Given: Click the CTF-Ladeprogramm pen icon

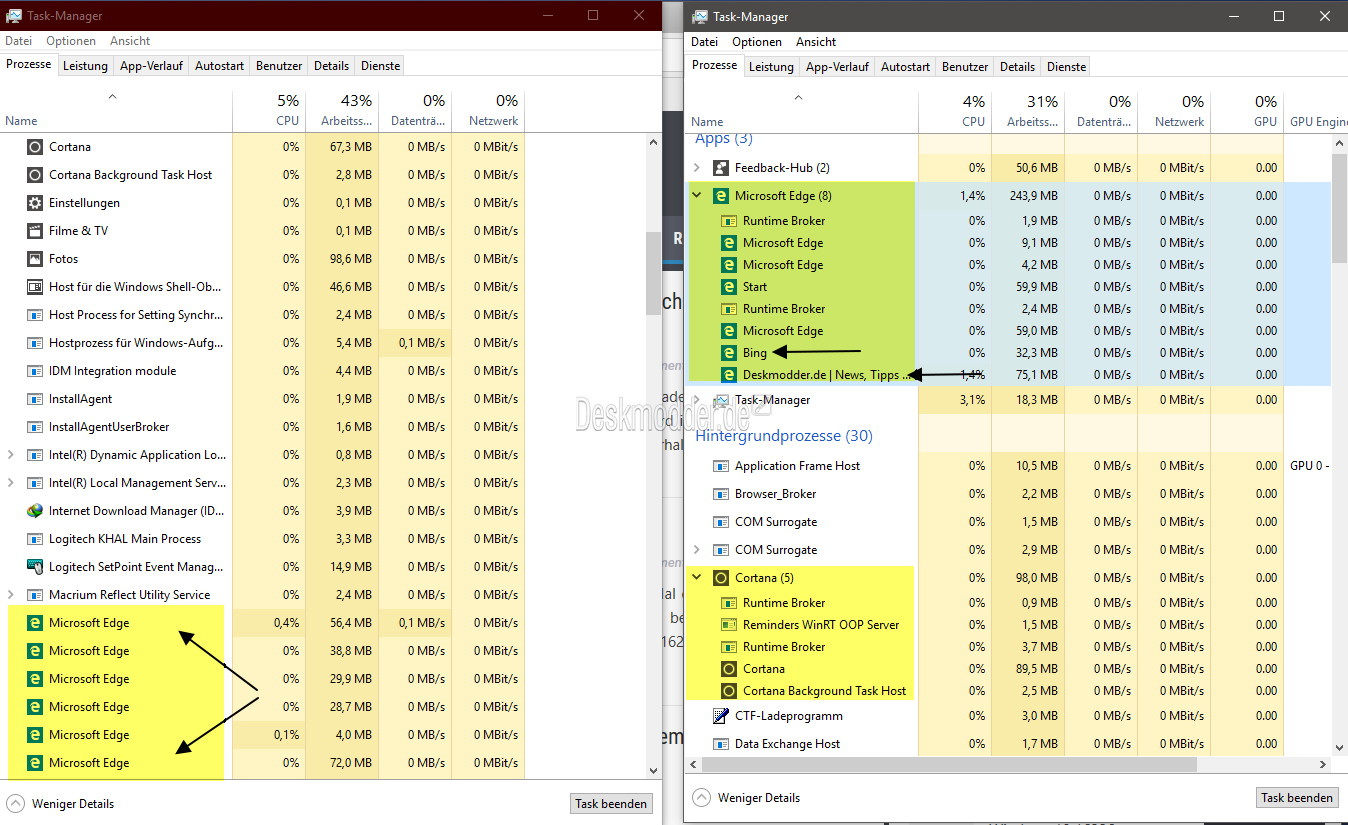Looking at the screenshot, I should point(720,716).
